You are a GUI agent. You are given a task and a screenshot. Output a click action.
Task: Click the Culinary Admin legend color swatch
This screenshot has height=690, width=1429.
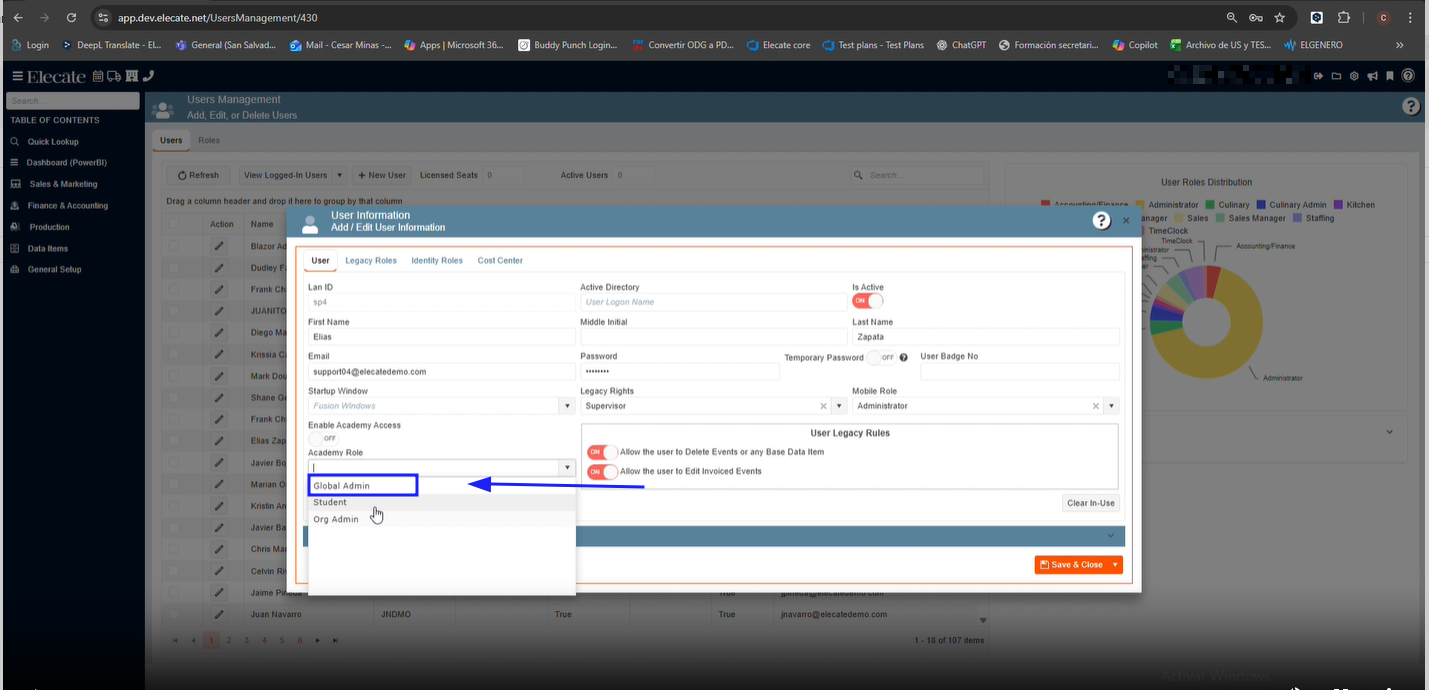pos(1262,205)
